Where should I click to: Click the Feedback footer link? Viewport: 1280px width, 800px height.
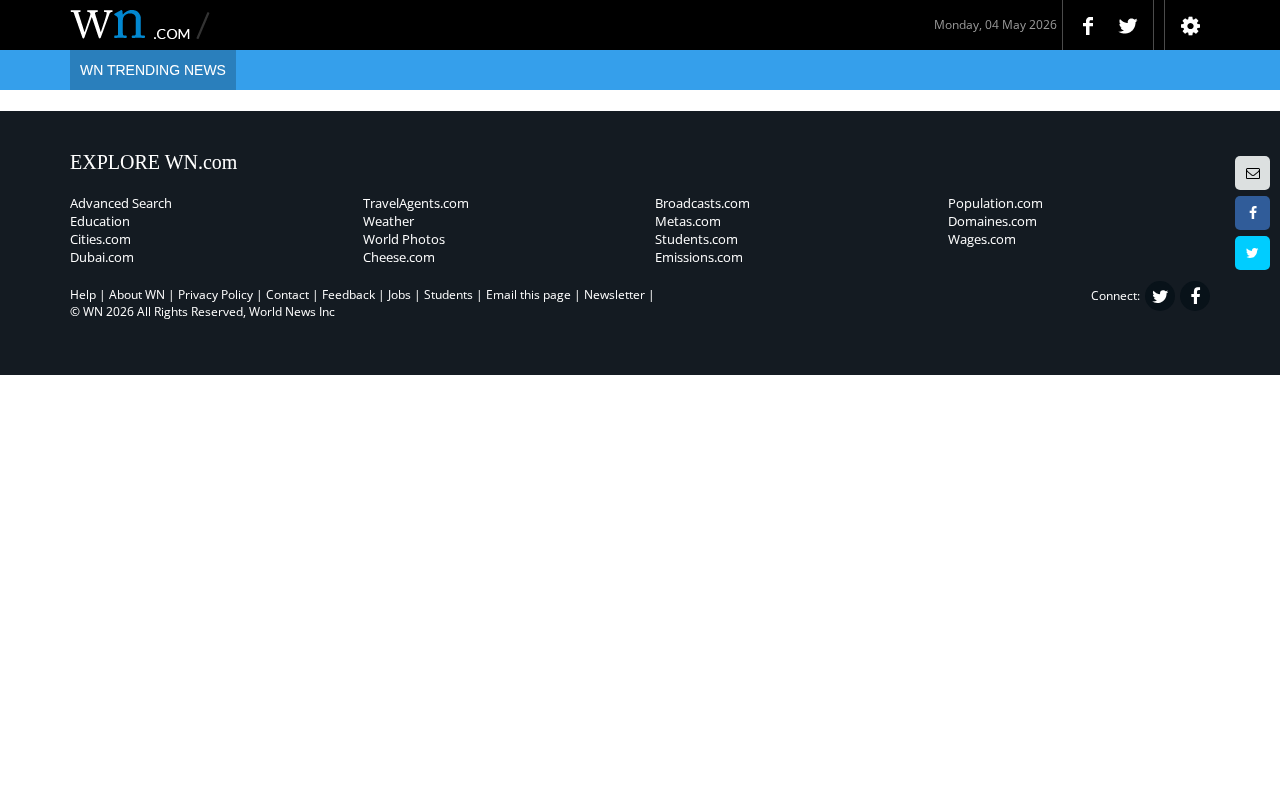(348, 294)
